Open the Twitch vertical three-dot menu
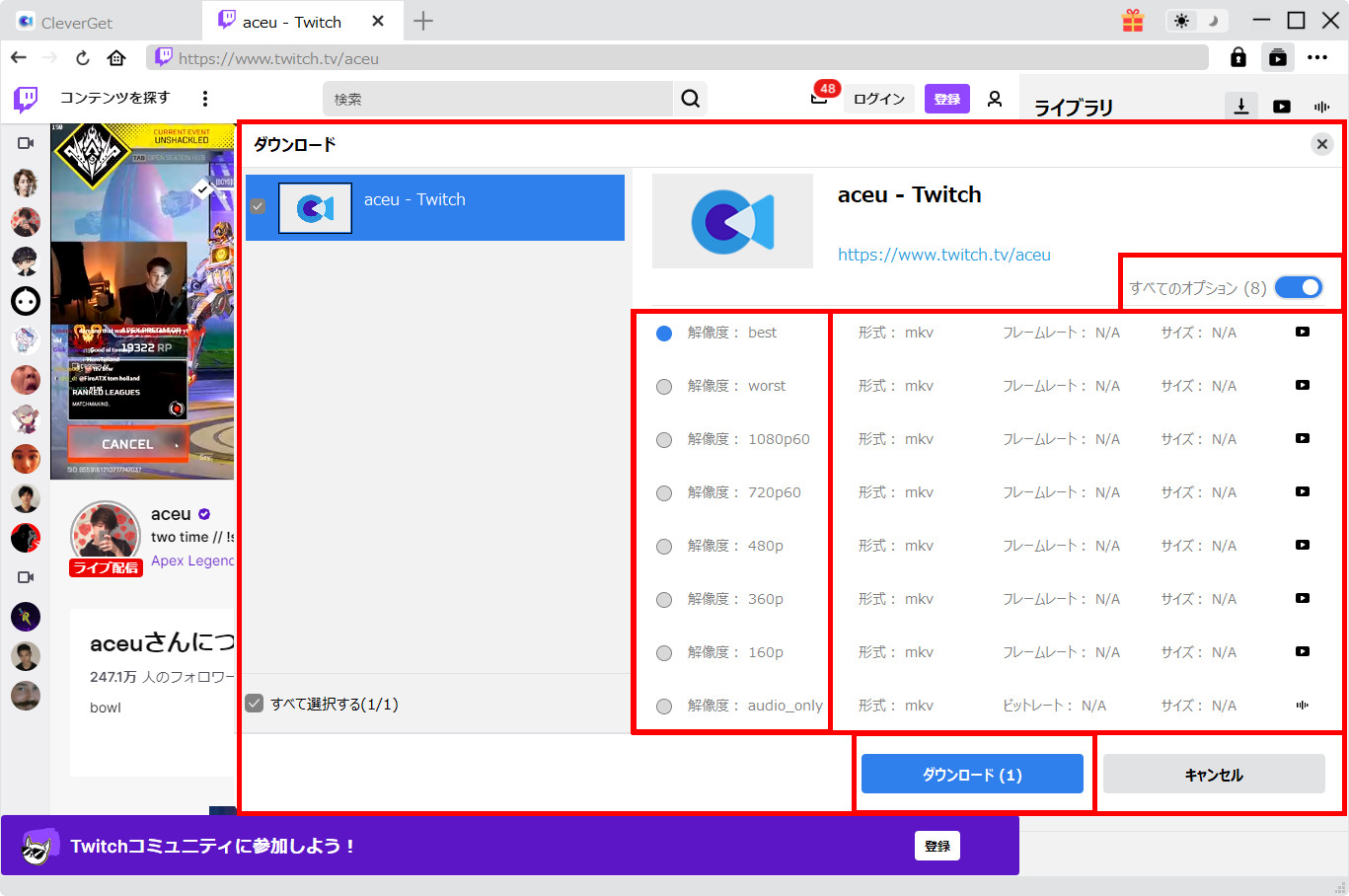The height and width of the screenshot is (896, 1349). [205, 99]
